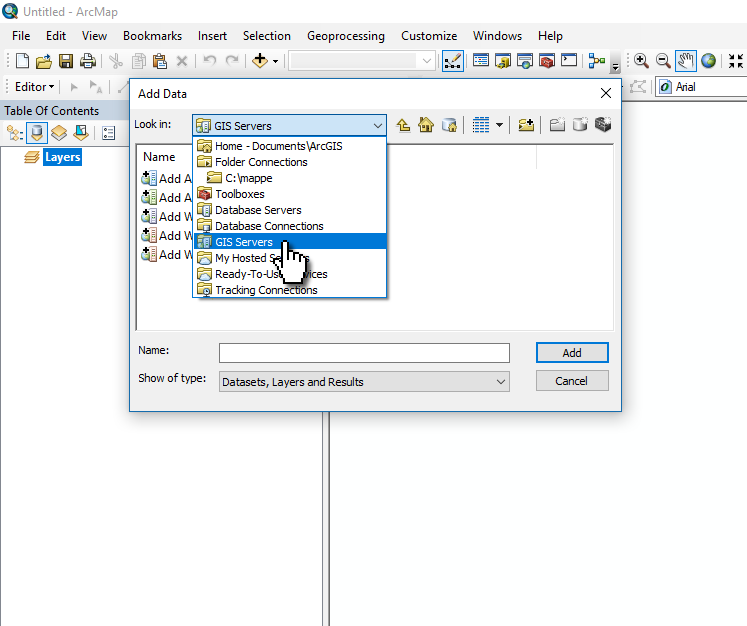Open the Search window icon

(x=525, y=61)
